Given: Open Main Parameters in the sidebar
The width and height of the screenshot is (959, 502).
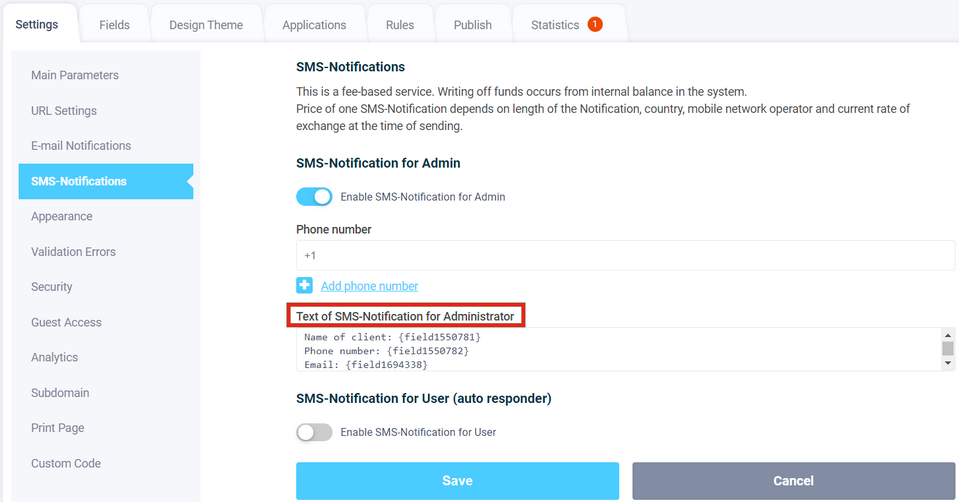Looking at the screenshot, I should click(75, 75).
